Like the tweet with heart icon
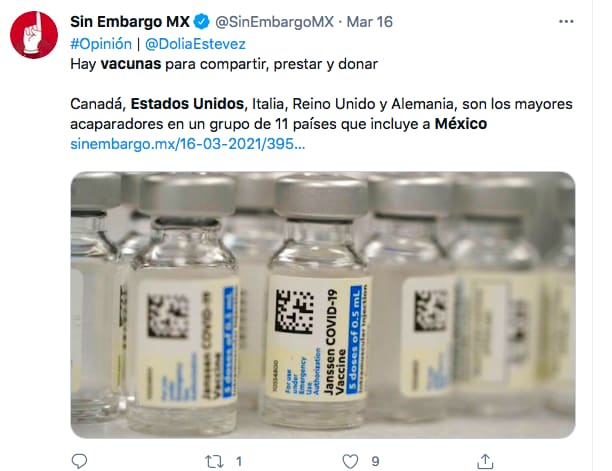612x471 pixels. (350, 462)
